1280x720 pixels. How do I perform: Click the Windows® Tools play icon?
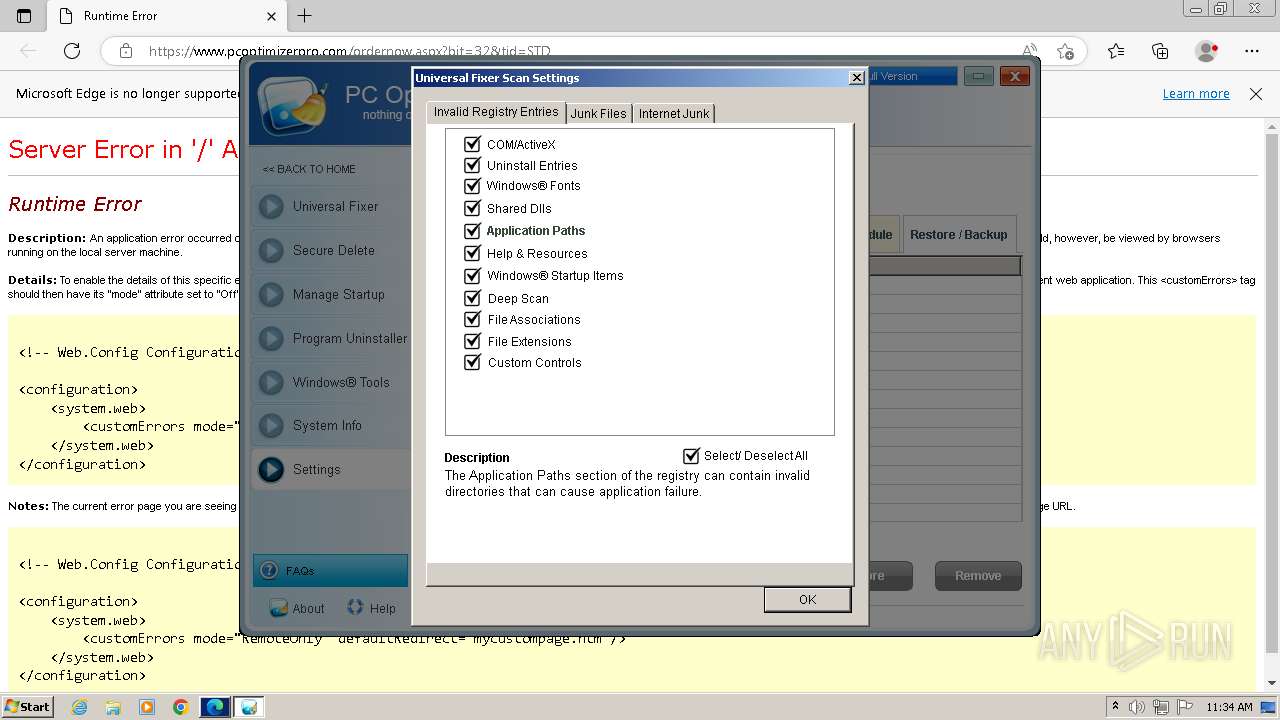(x=271, y=382)
